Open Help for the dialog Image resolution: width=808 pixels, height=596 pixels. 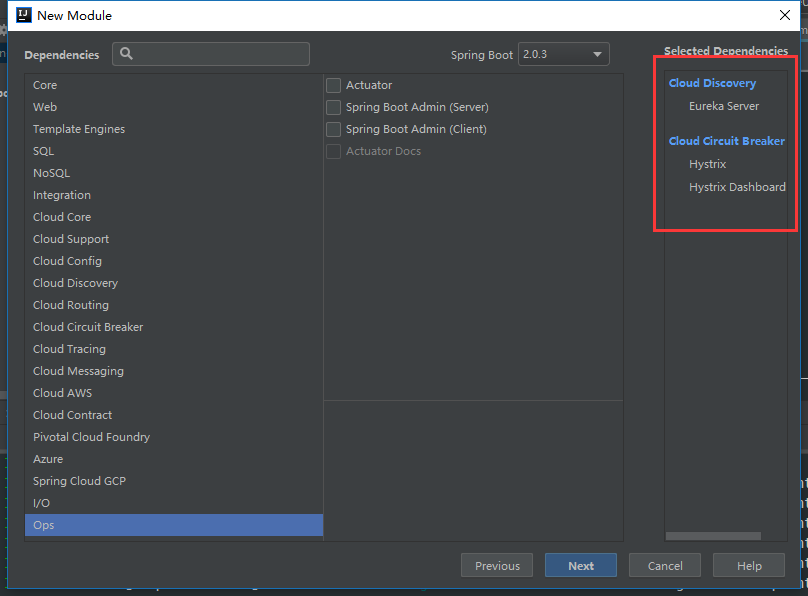(749, 566)
